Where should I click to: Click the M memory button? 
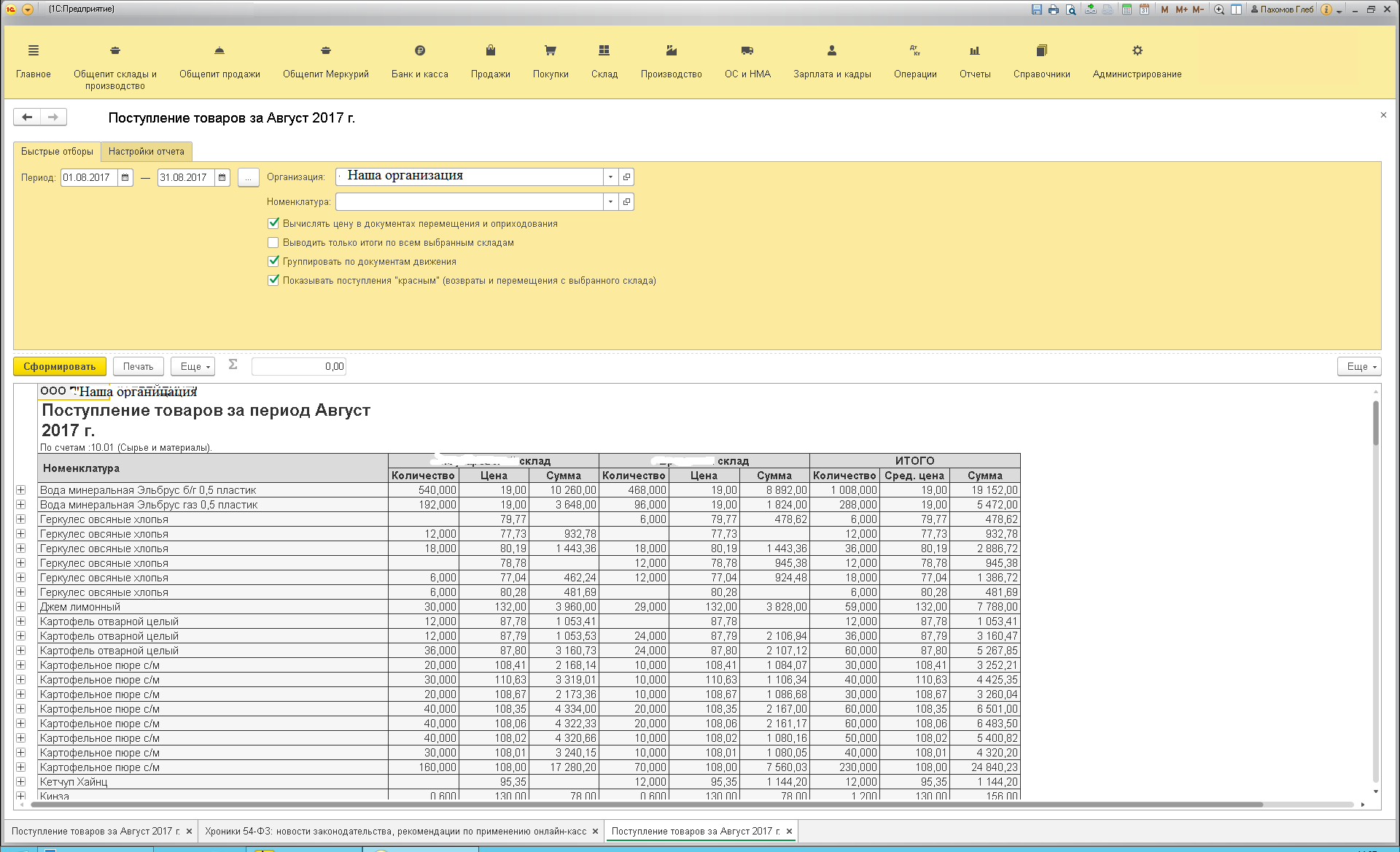coord(1164,9)
